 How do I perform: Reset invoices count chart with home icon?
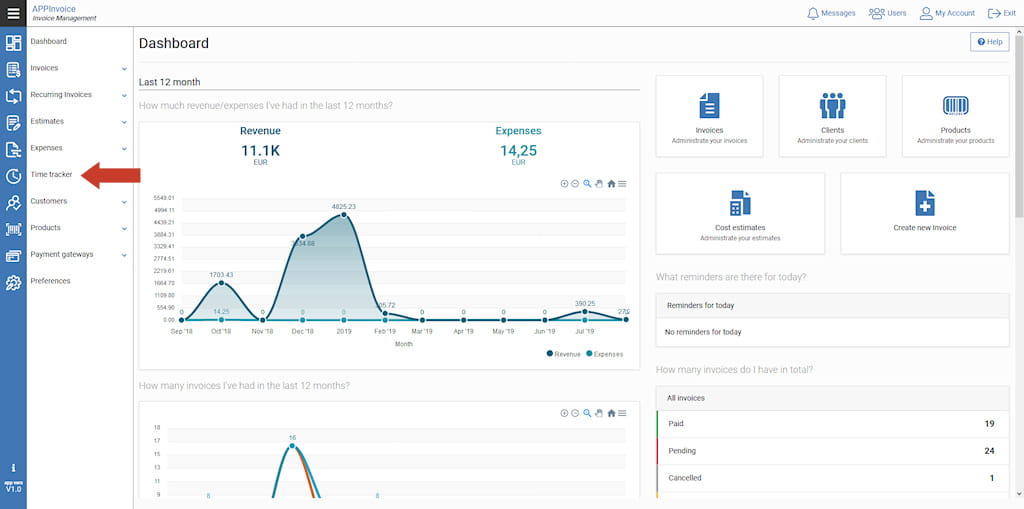pos(611,413)
